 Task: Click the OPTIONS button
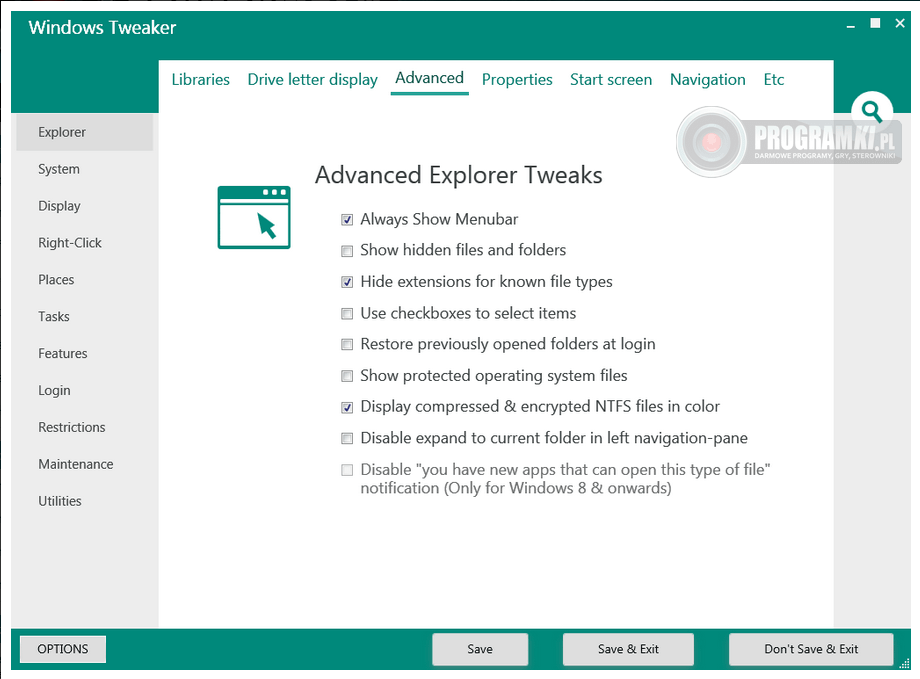(63, 649)
